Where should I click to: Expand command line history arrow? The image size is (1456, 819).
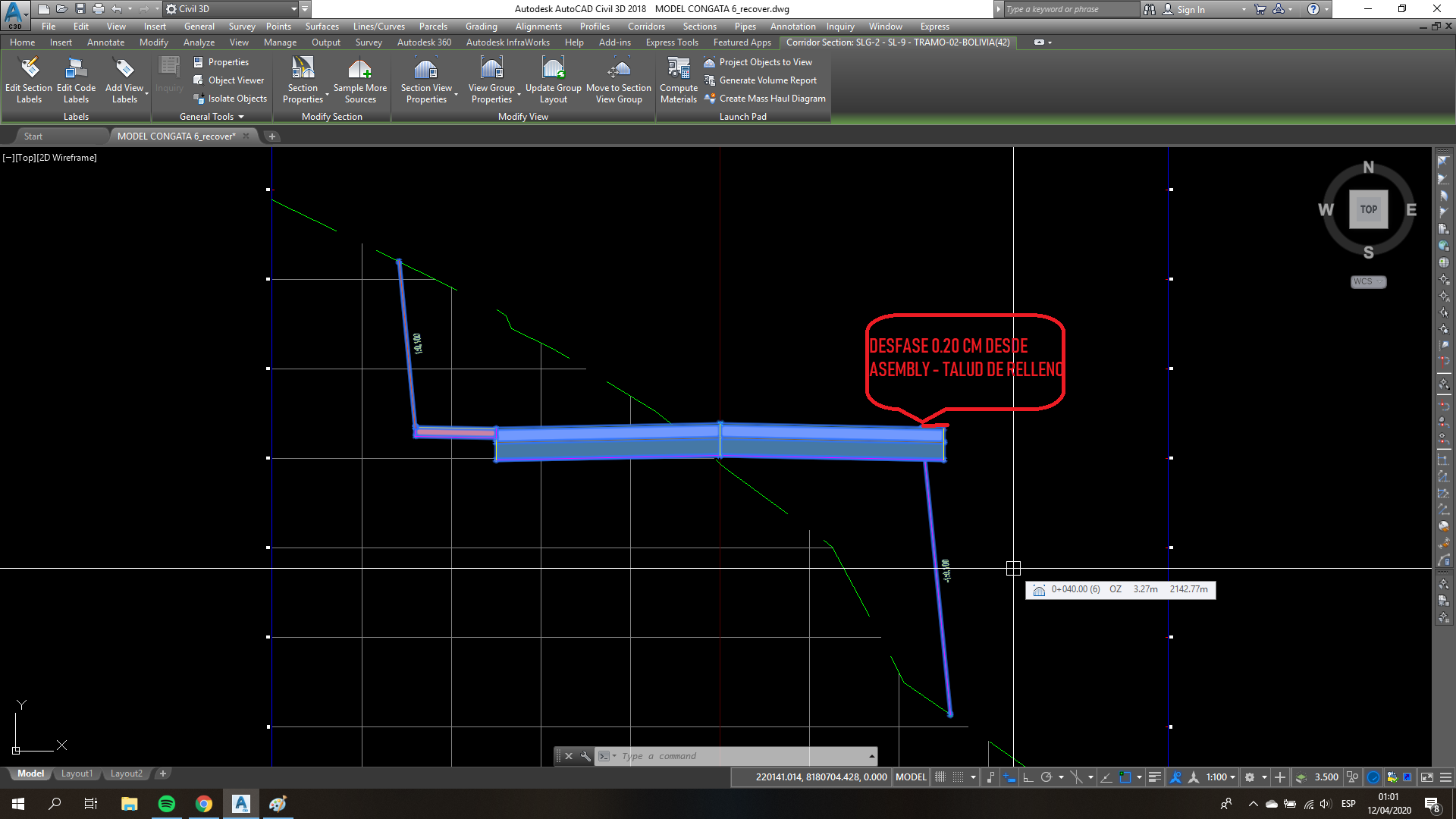(872, 756)
